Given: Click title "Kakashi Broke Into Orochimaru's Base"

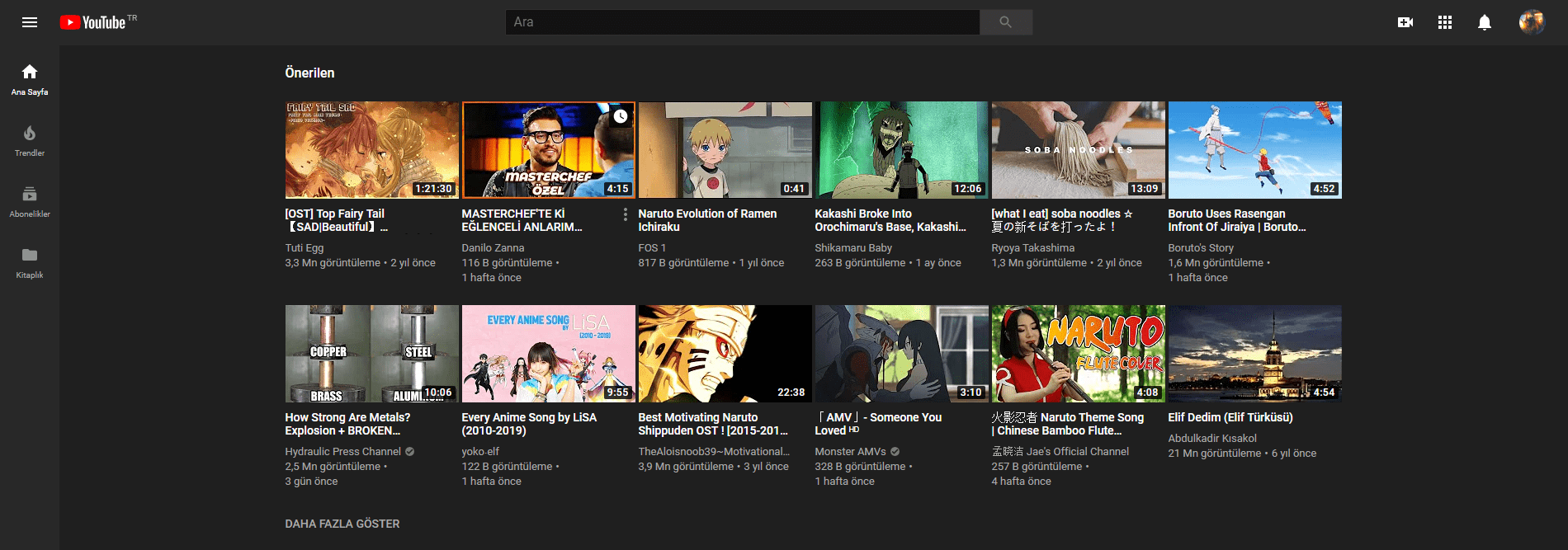Looking at the screenshot, I should [x=890, y=220].
